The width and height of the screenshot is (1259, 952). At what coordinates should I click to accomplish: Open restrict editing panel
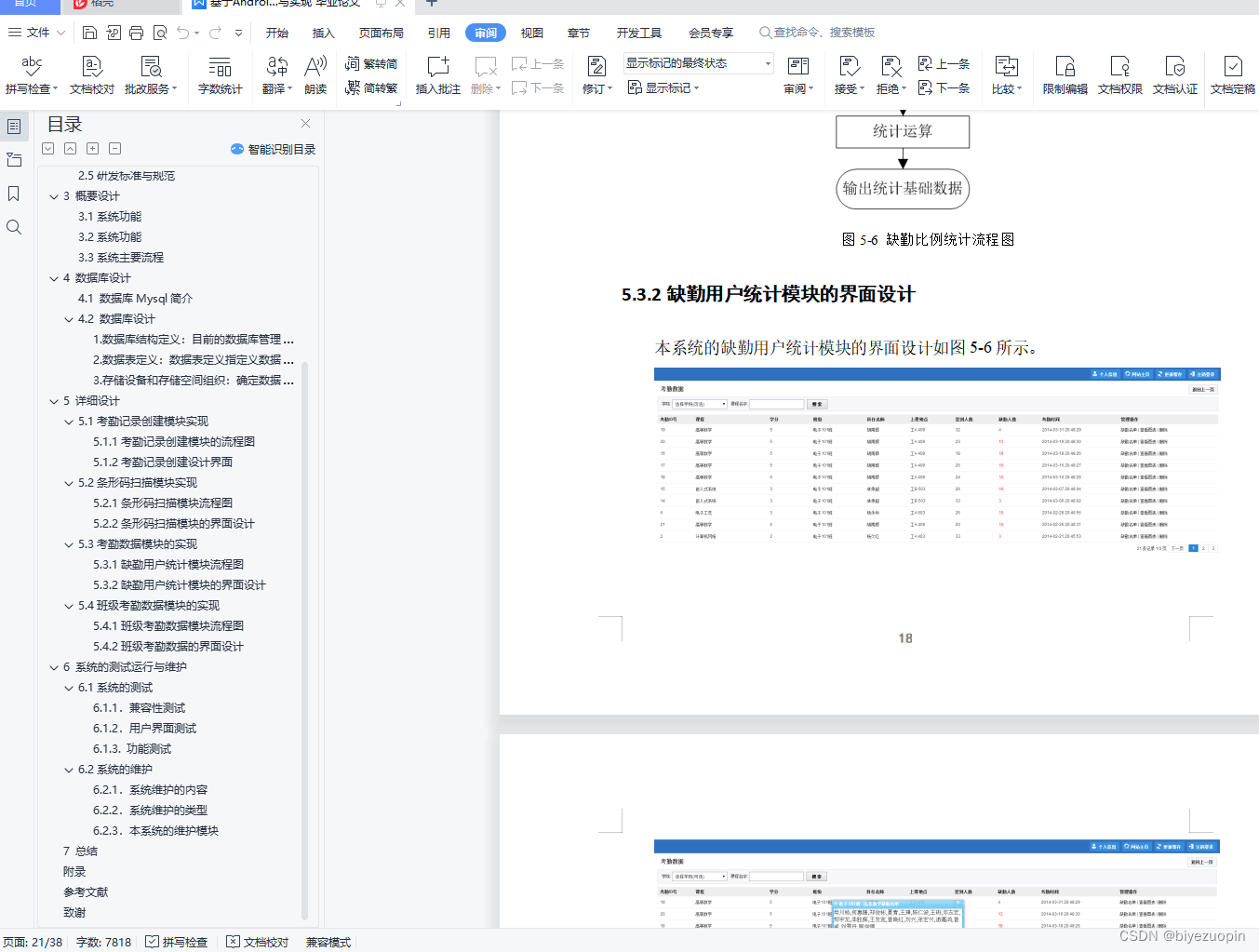coord(1065,75)
